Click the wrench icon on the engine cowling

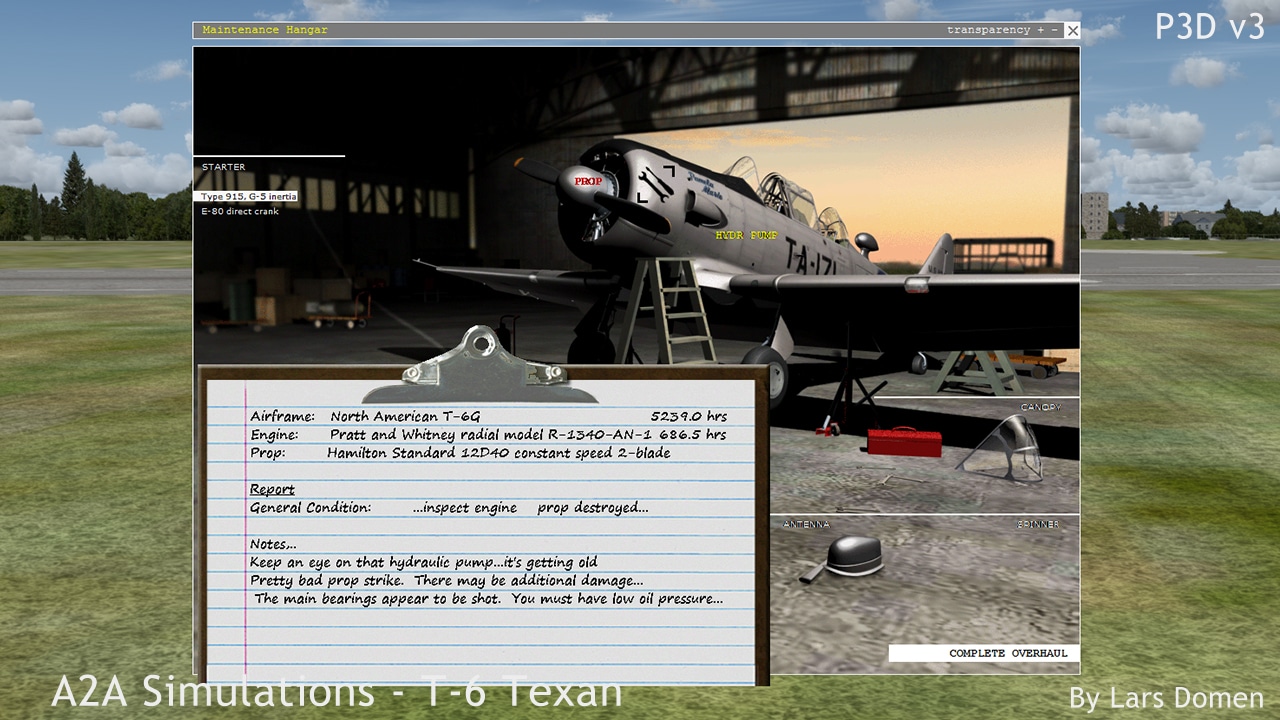tap(655, 184)
